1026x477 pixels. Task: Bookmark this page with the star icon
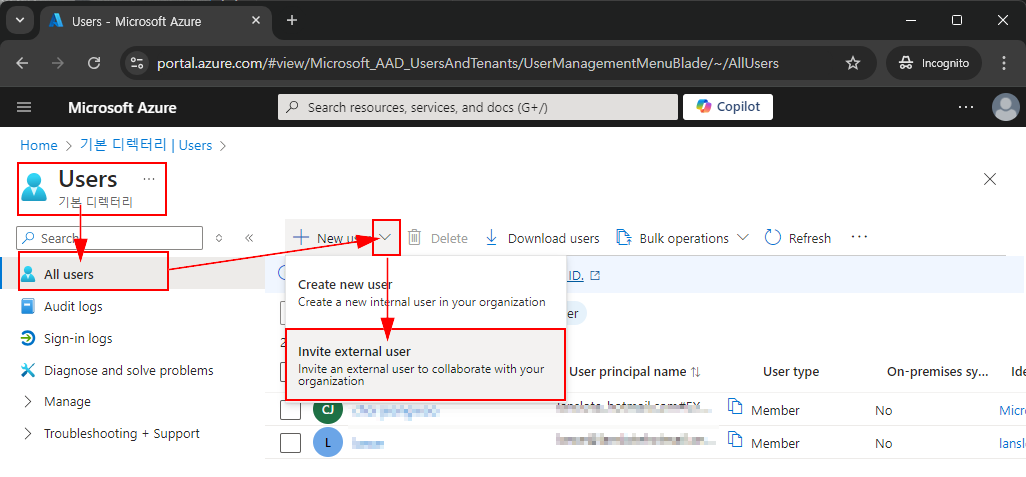click(x=853, y=63)
